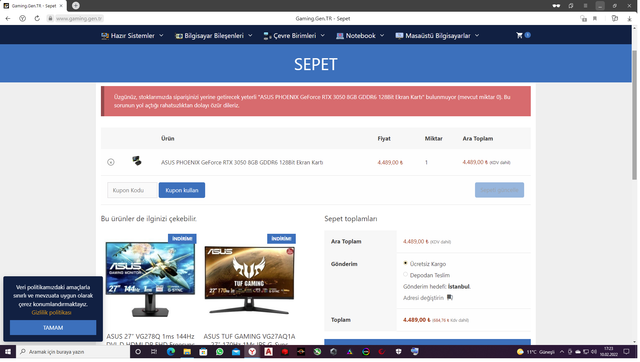Viewport: 640px width, 362px height.
Task: Remove ASUS PHOENIX item from cart
Action: pyautogui.click(x=111, y=162)
